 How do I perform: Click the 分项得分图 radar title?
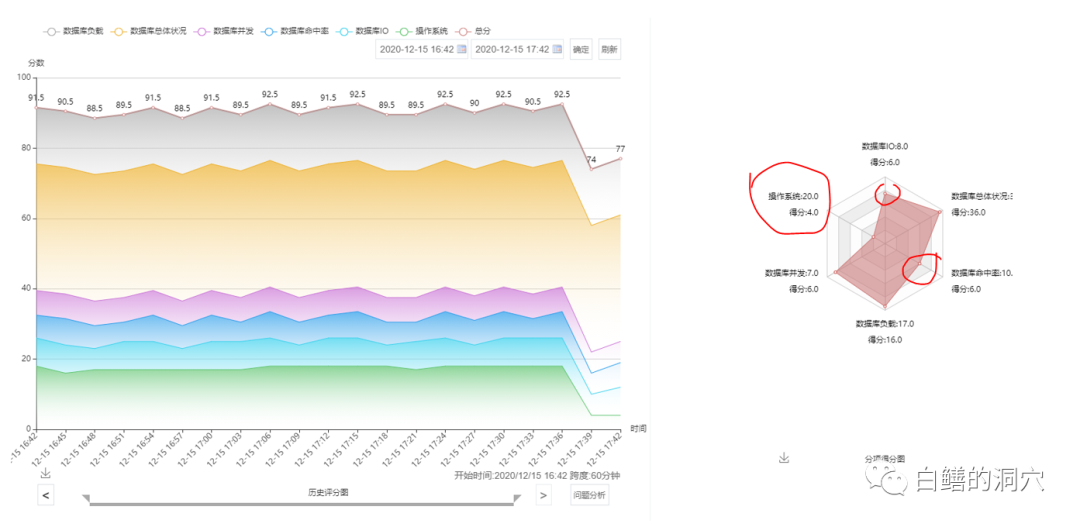[884, 458]
